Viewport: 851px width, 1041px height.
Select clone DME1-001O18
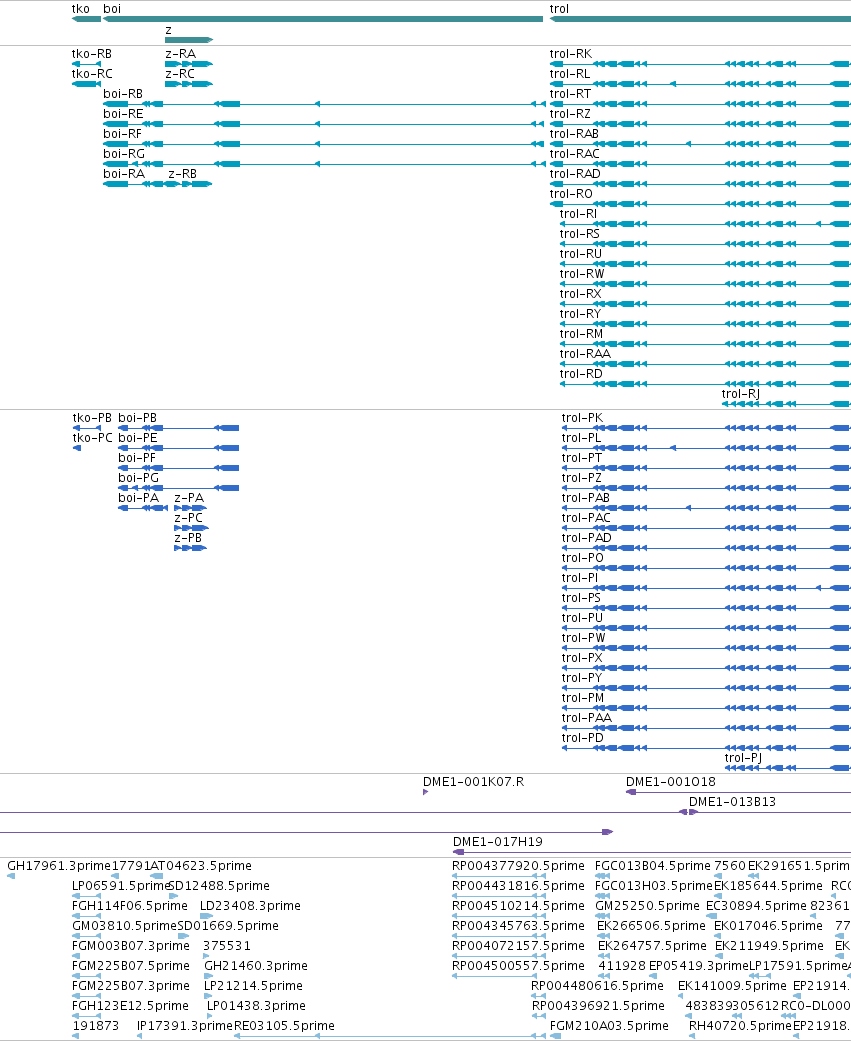pyautogui.click(x=670, y=782)
